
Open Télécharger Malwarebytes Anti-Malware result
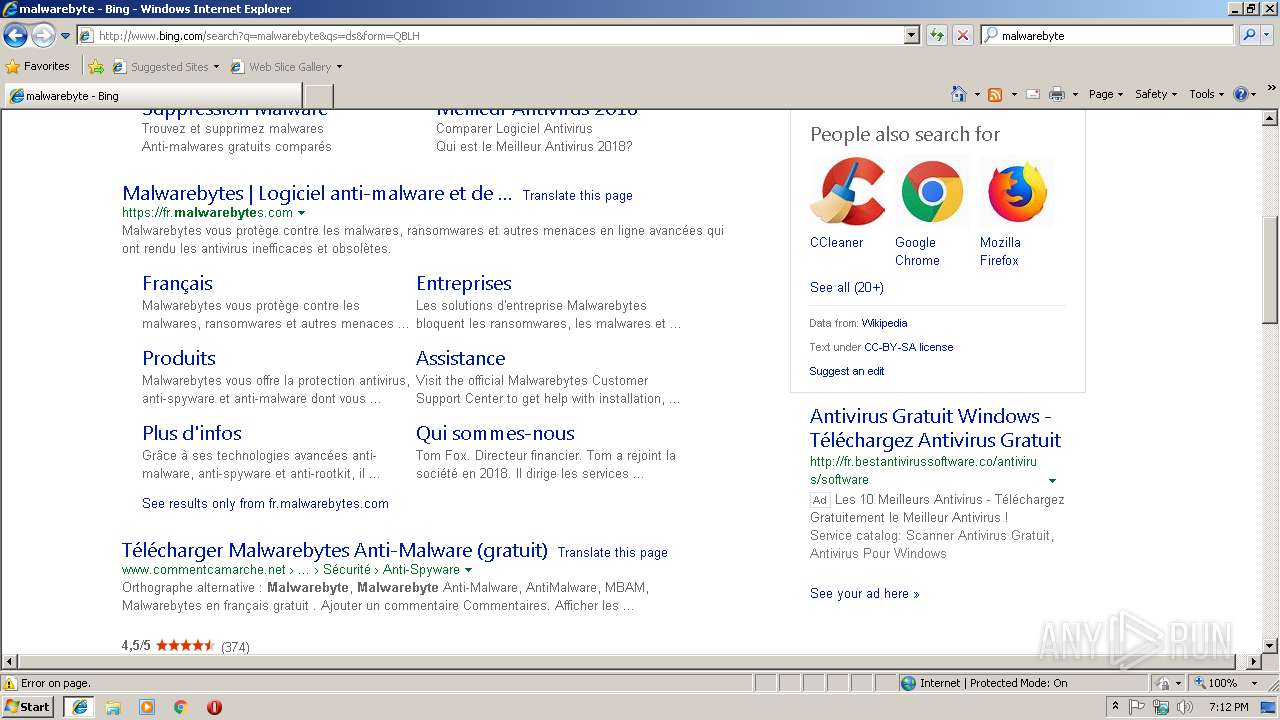[335, 550]
